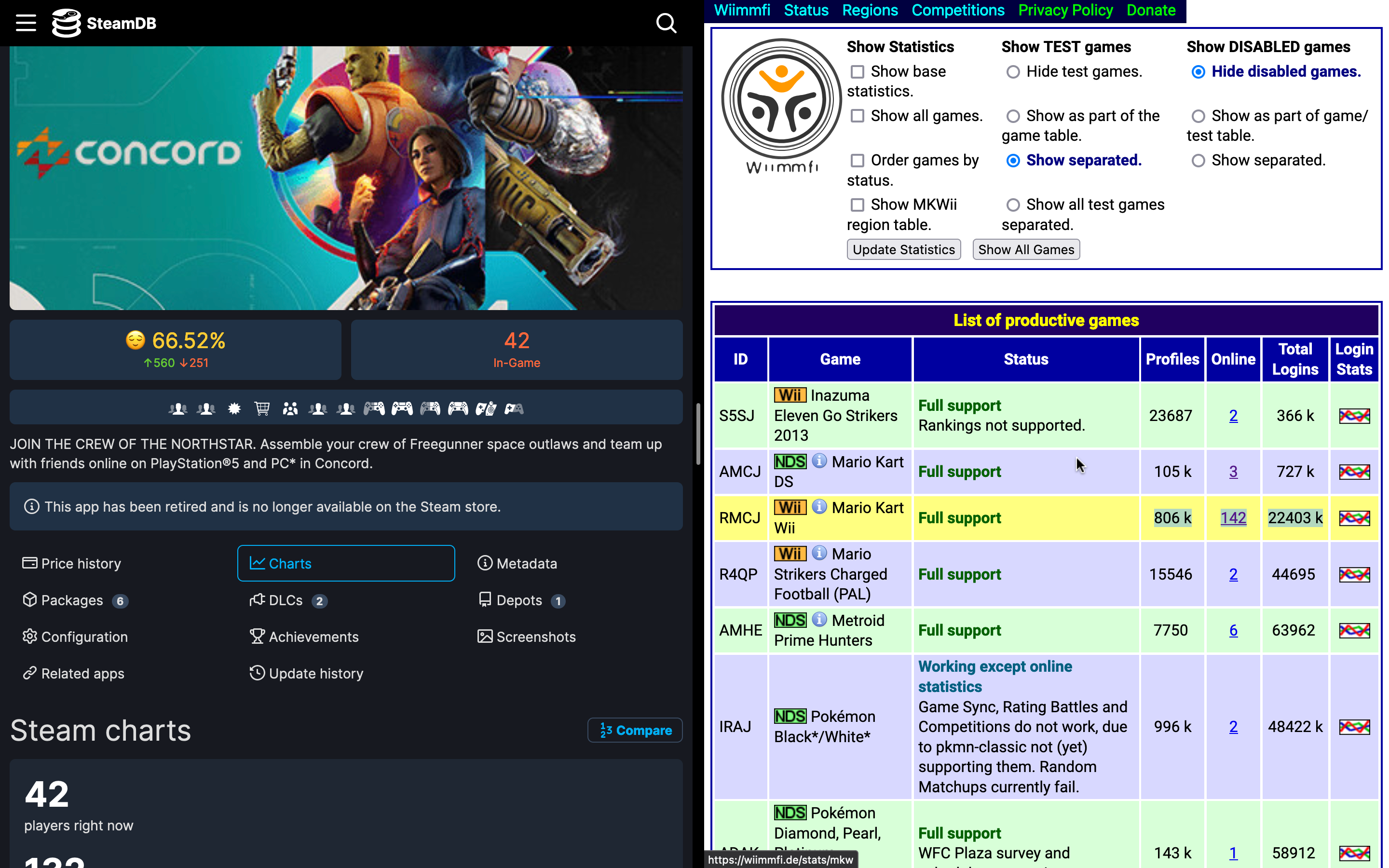Open login stats graph for RMCJ row
The image size is (1389, 868).
(x=1354, y=518)
